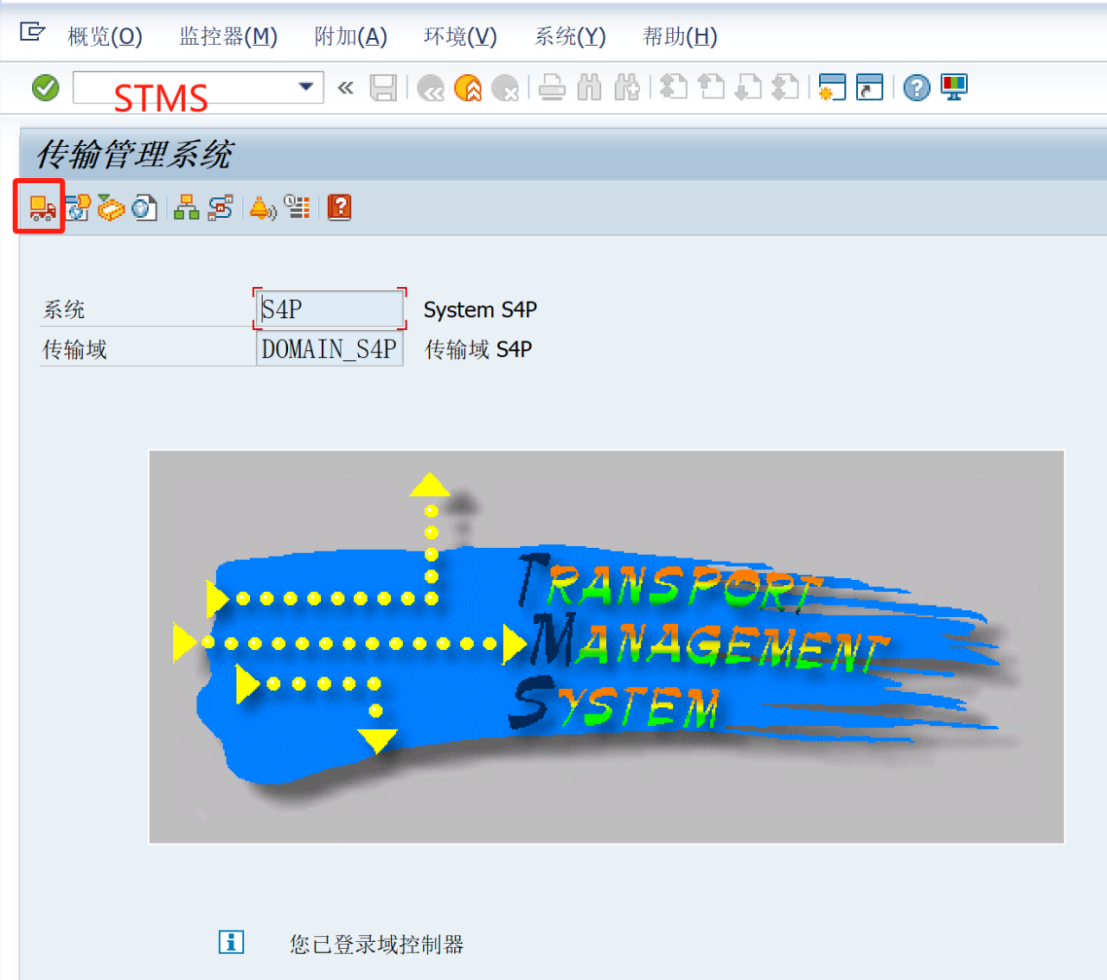Open the import history document-clock icon

pyautogui.click(x=144, y=208)
